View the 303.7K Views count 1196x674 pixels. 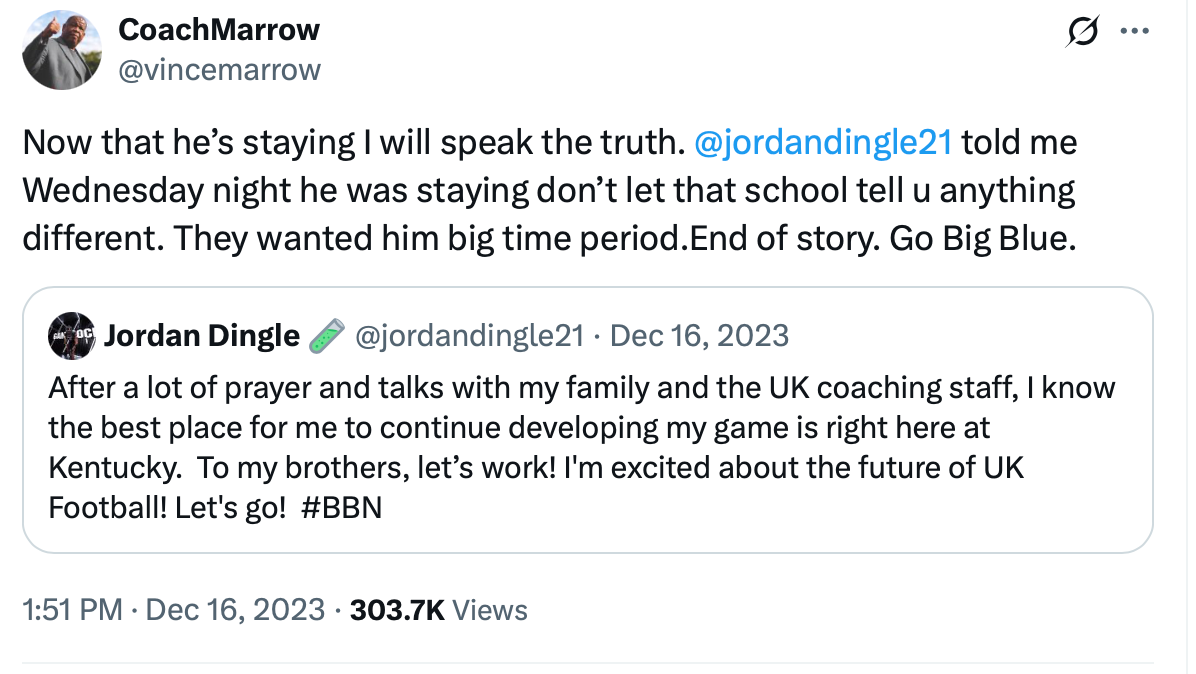coord(439,609)
